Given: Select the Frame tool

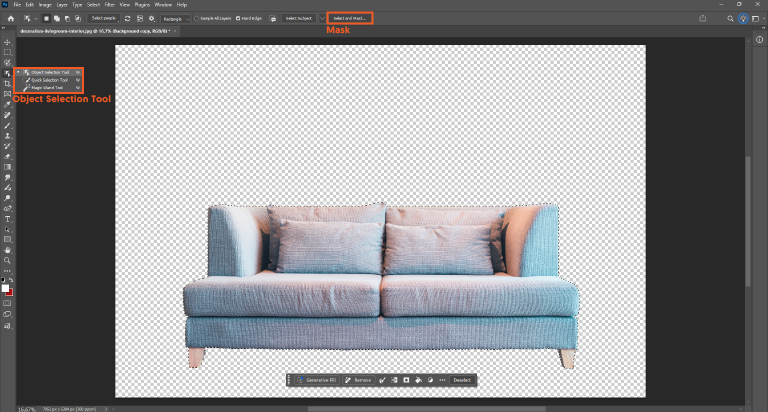Looking at the screenshot, I should [x=7, y=94].
